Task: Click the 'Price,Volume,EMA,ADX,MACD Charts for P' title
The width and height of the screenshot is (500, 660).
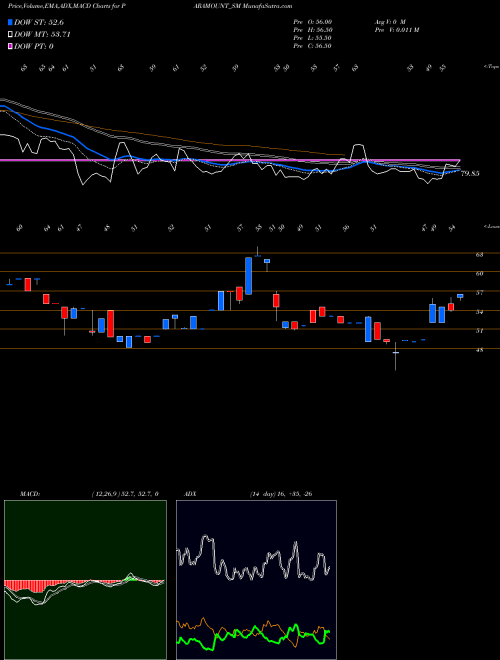Action: point(67,6)
